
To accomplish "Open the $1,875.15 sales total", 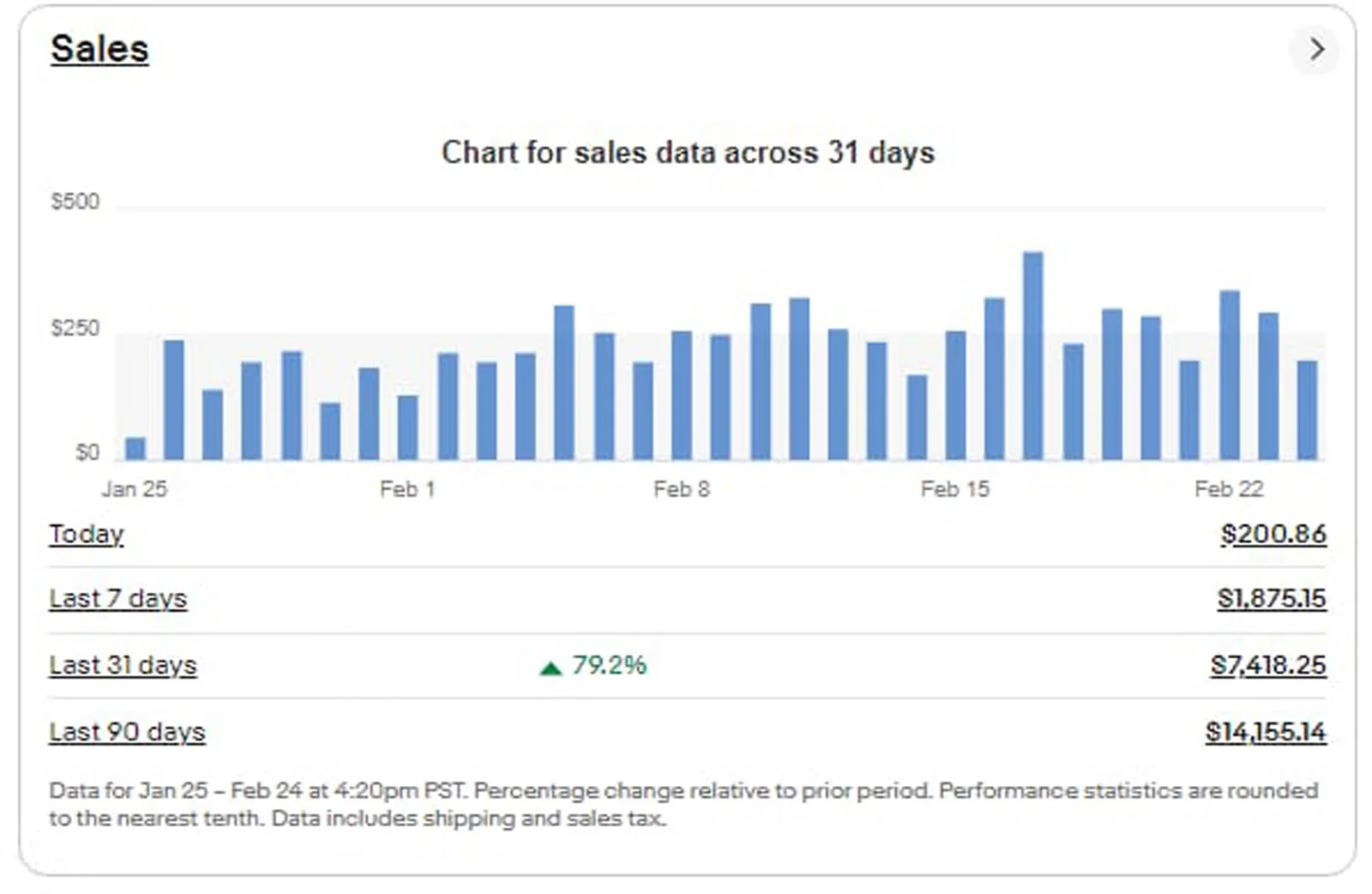I will tap(1272, 598).
